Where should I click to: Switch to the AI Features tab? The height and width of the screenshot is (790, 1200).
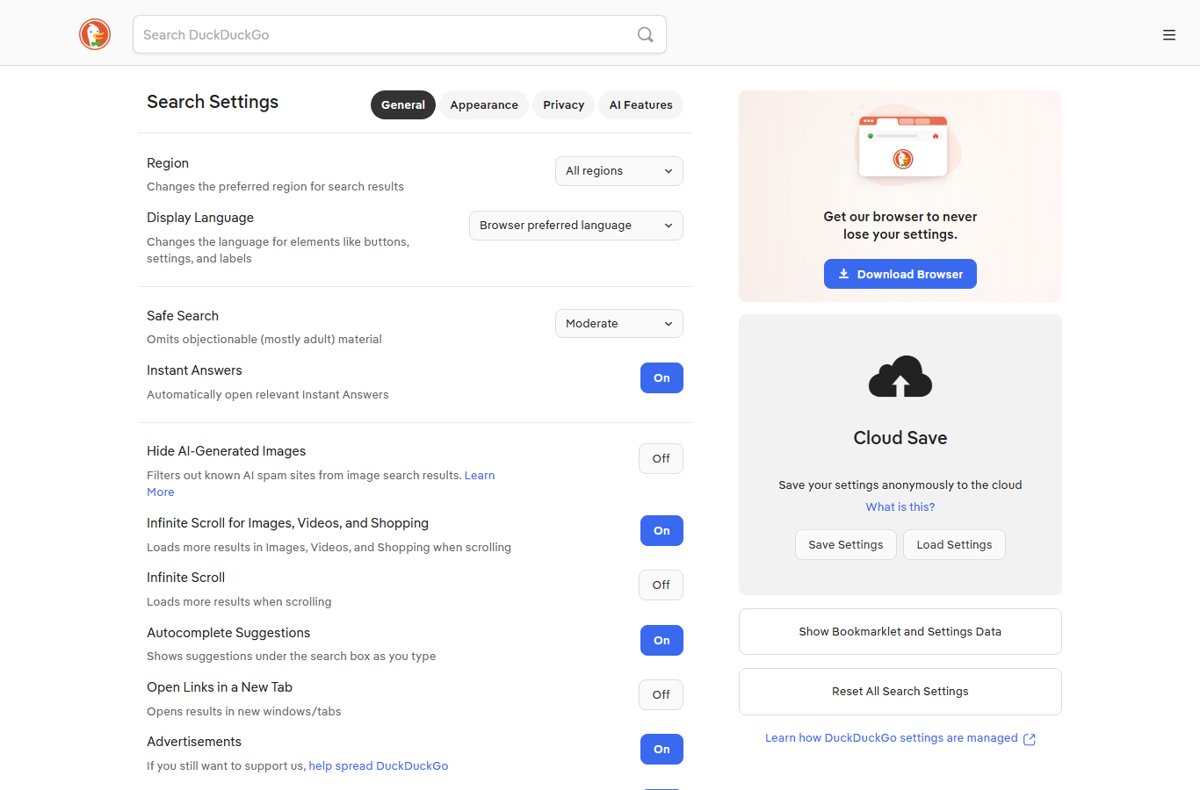pyautogui.click(x=641, y=105)
